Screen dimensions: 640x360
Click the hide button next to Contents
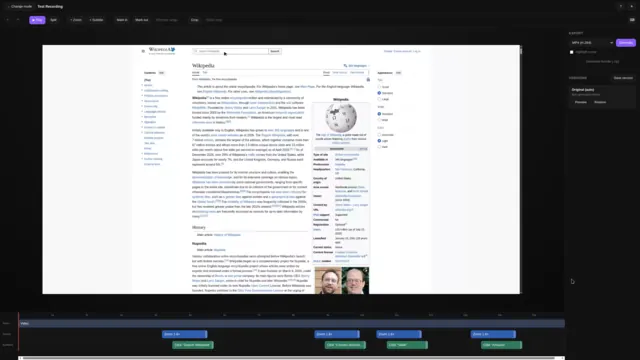click(x=161, y=73)
